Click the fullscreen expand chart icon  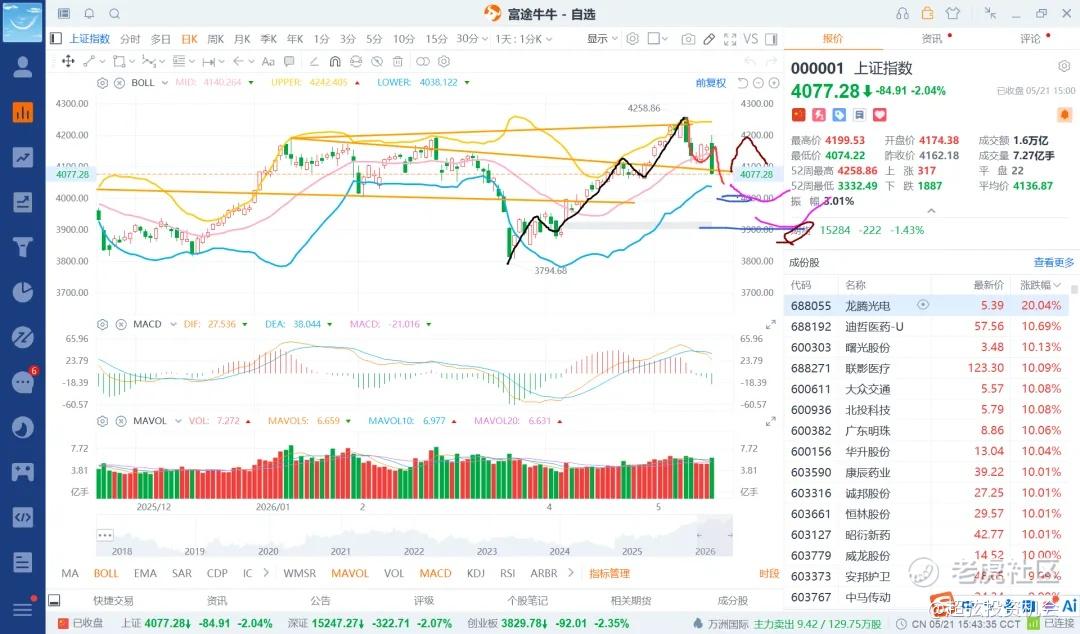click(730, 39)
